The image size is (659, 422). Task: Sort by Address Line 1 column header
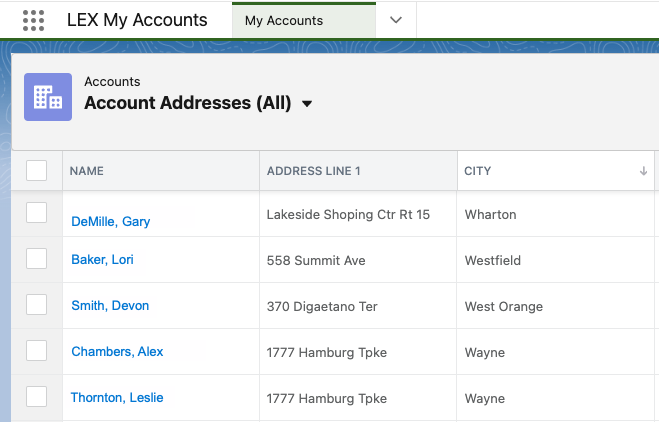coord(314,171)
